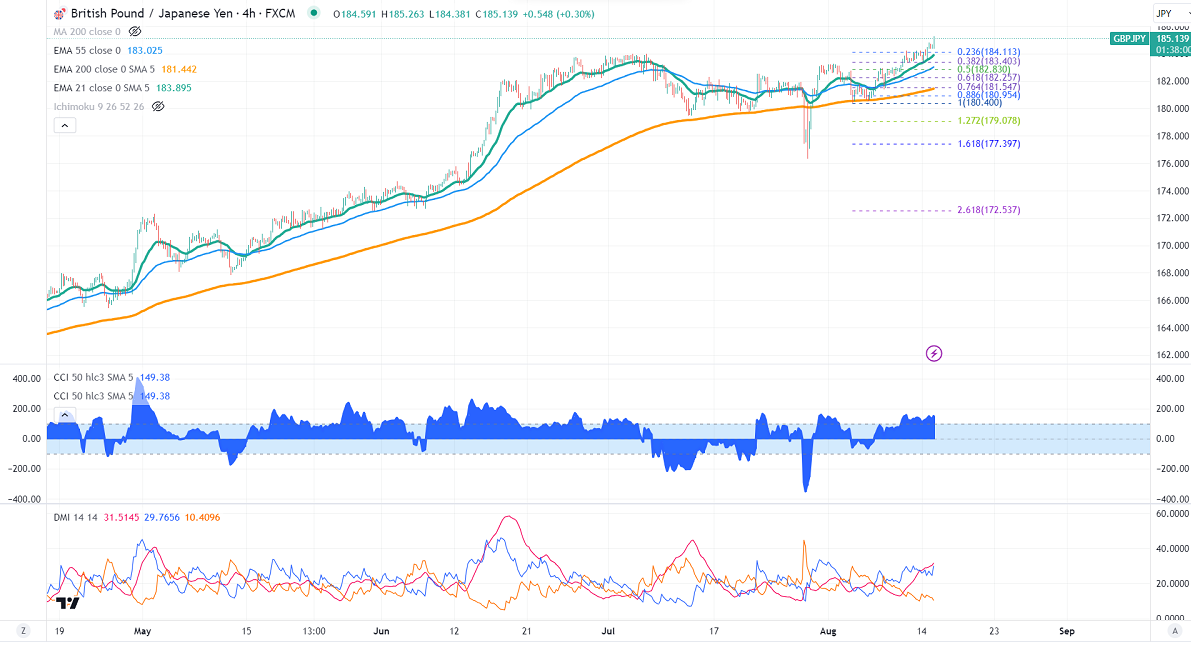Click the 40.0000 DMI axis label
This screenshot has height=646, width=1191.
tap(1174, 549)
